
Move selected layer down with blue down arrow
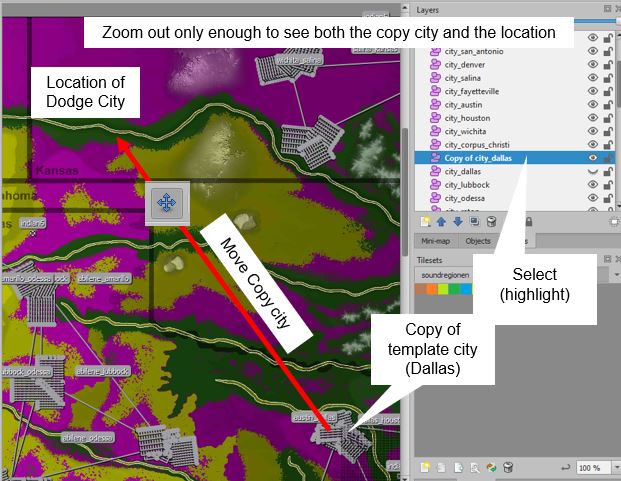tap(458, 221)
